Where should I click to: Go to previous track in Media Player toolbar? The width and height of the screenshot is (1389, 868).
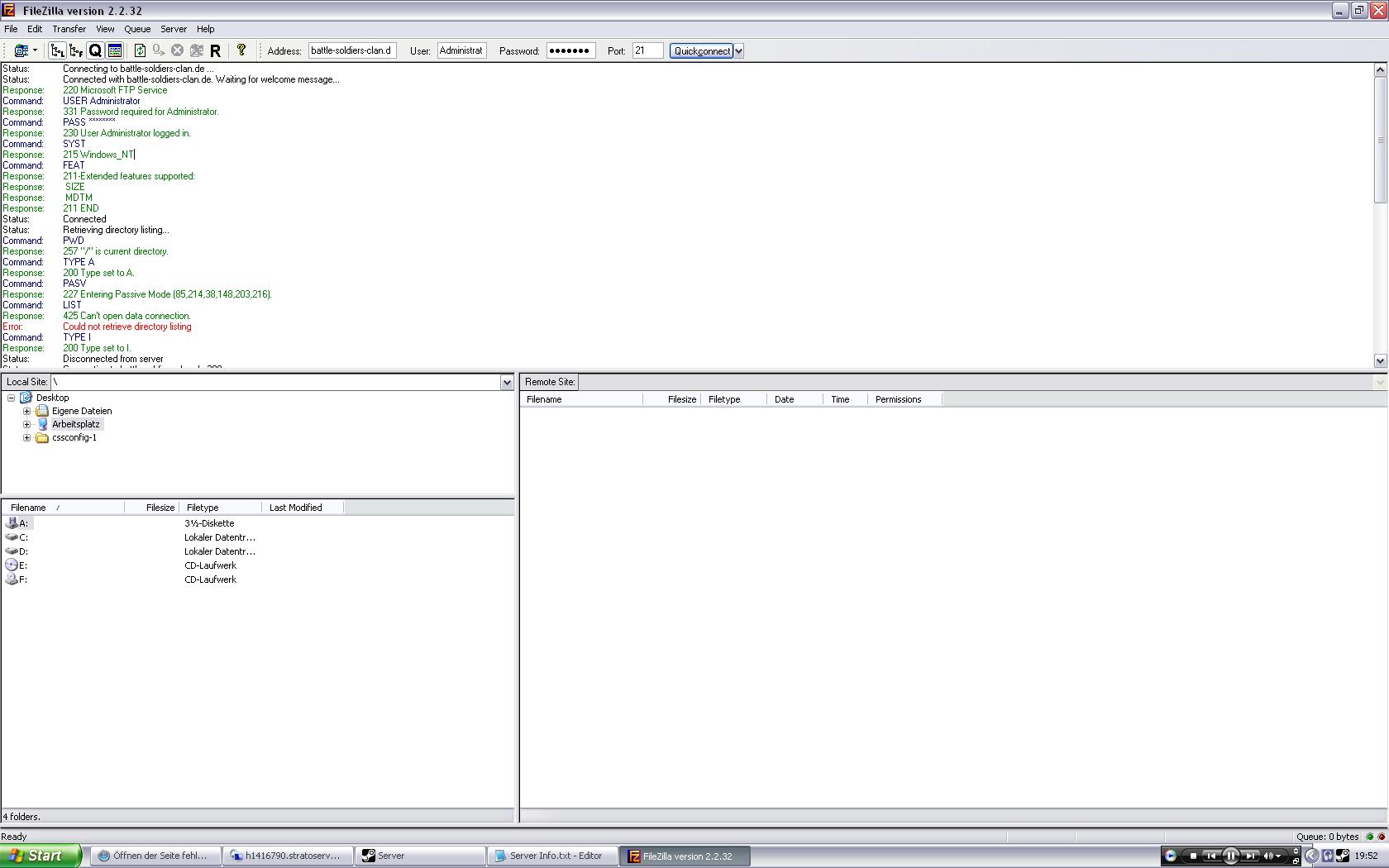pos(1211,856)
